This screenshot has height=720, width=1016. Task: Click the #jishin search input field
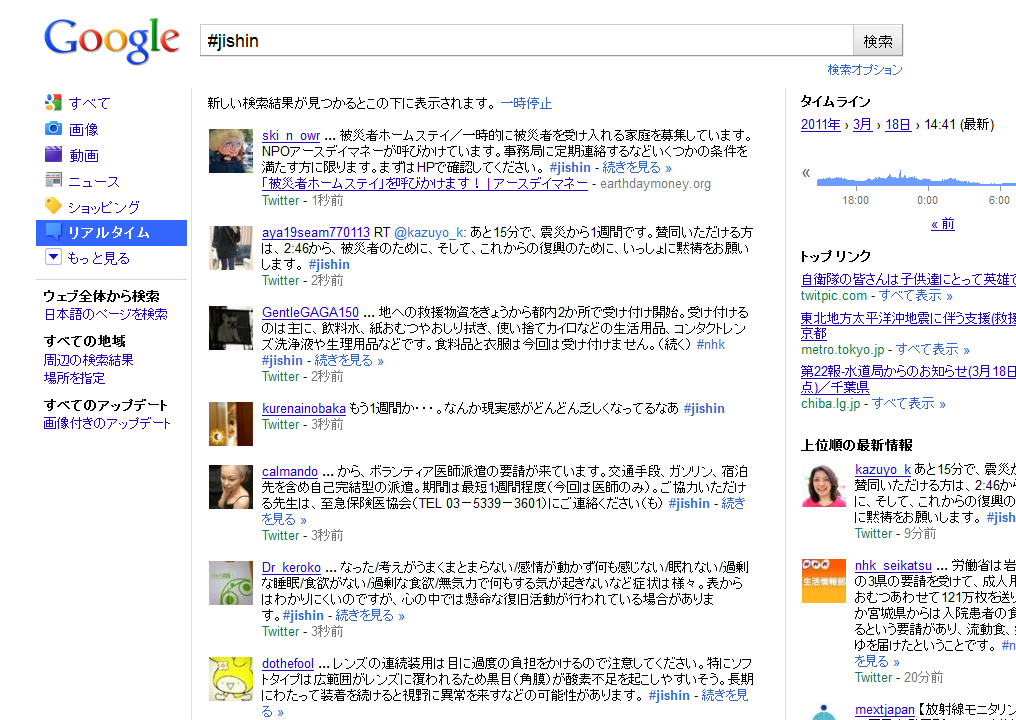point(526,41)
